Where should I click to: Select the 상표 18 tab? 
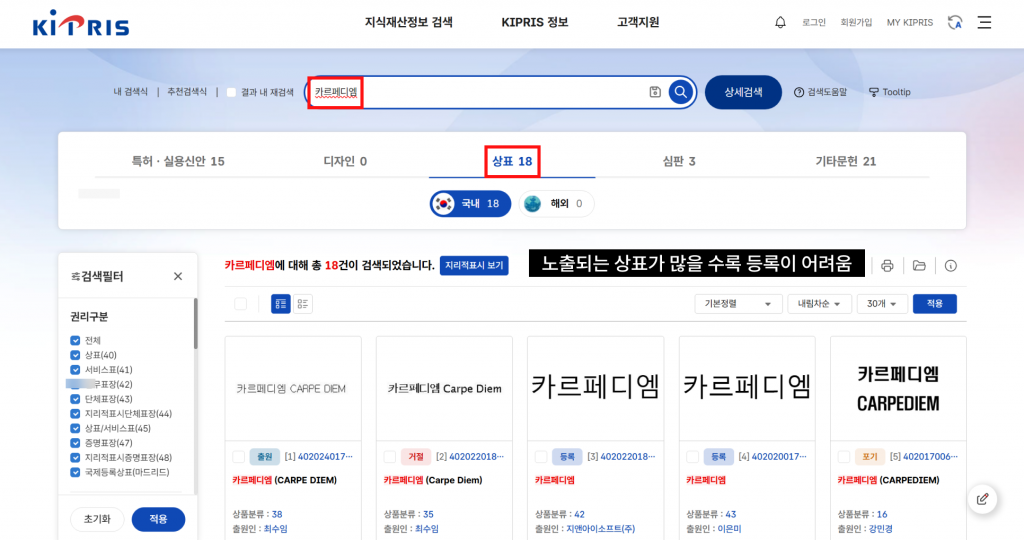512,161
